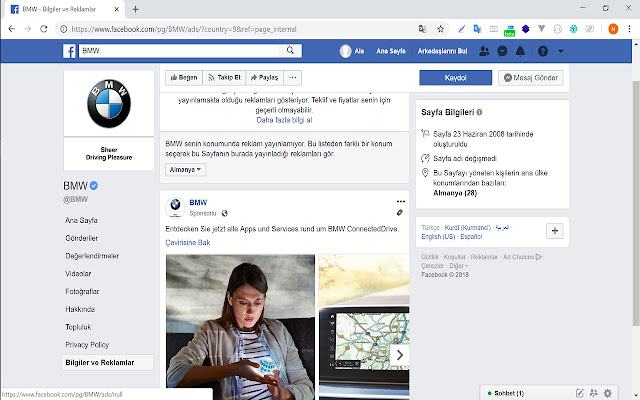The height and width of the screenshot is (400, 640).
Task: Go forward in browser
Action: pos(27,29)
